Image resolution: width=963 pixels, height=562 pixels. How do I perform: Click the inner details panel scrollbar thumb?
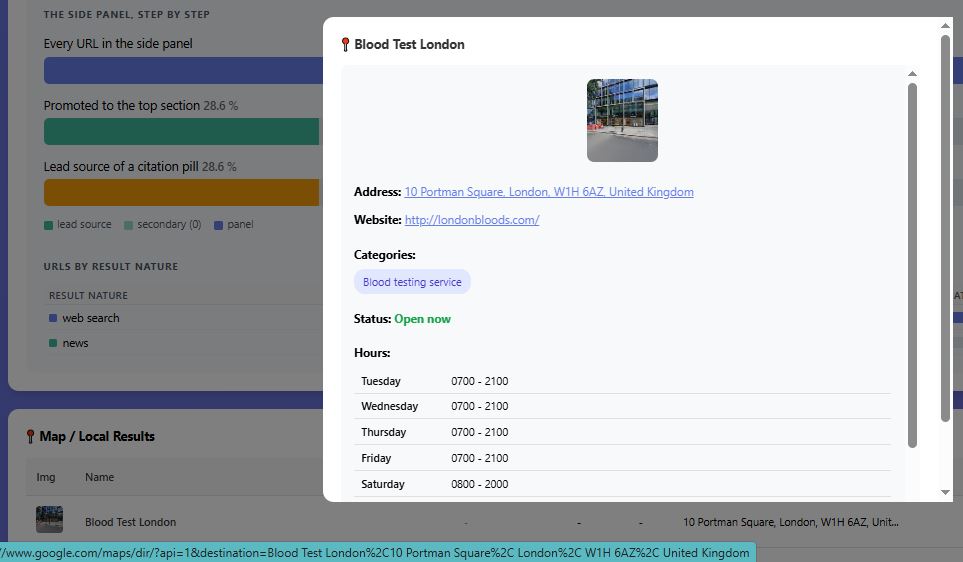tap(913, 265)
